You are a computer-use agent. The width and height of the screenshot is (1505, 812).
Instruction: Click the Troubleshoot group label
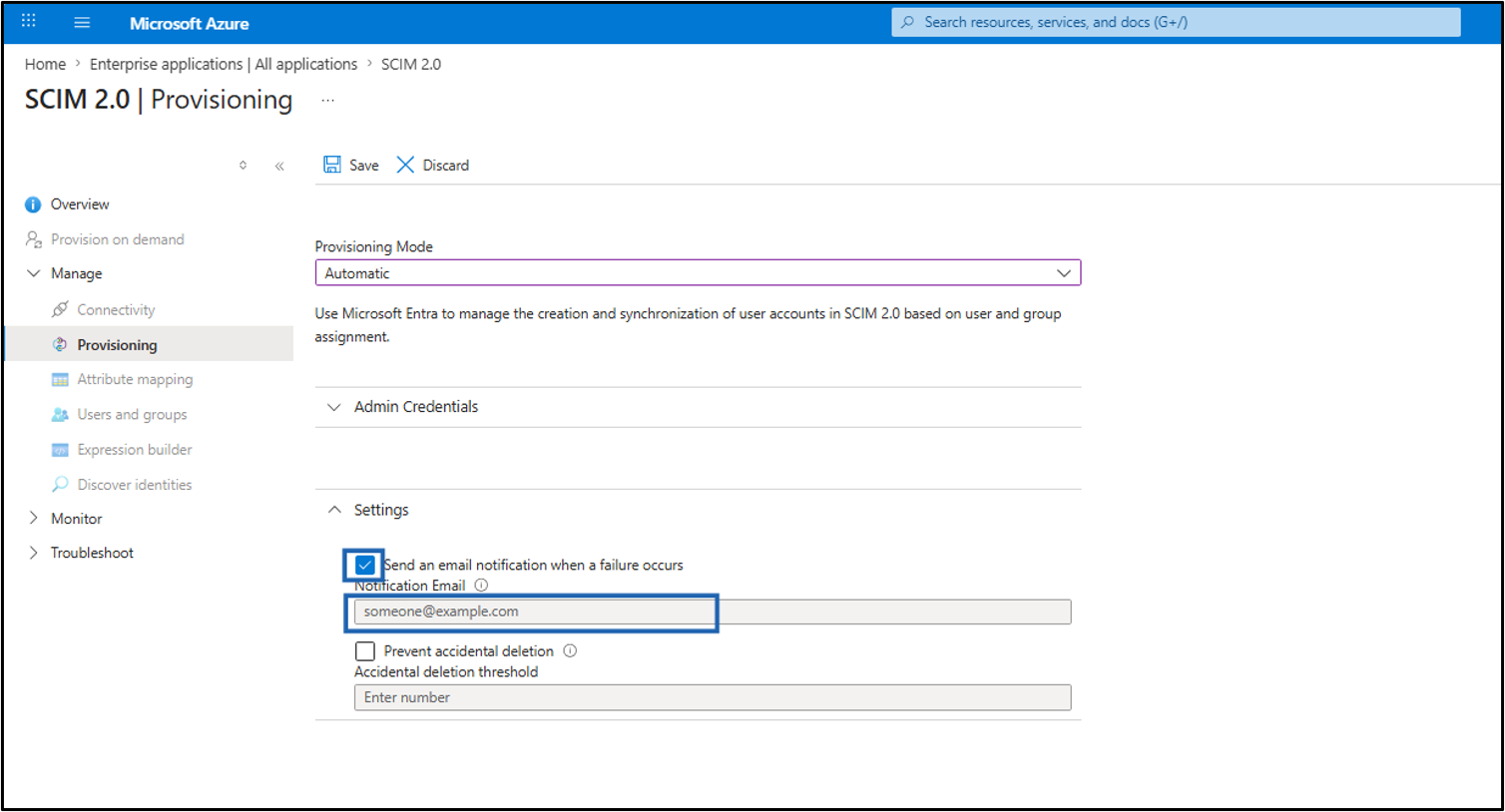92,553
